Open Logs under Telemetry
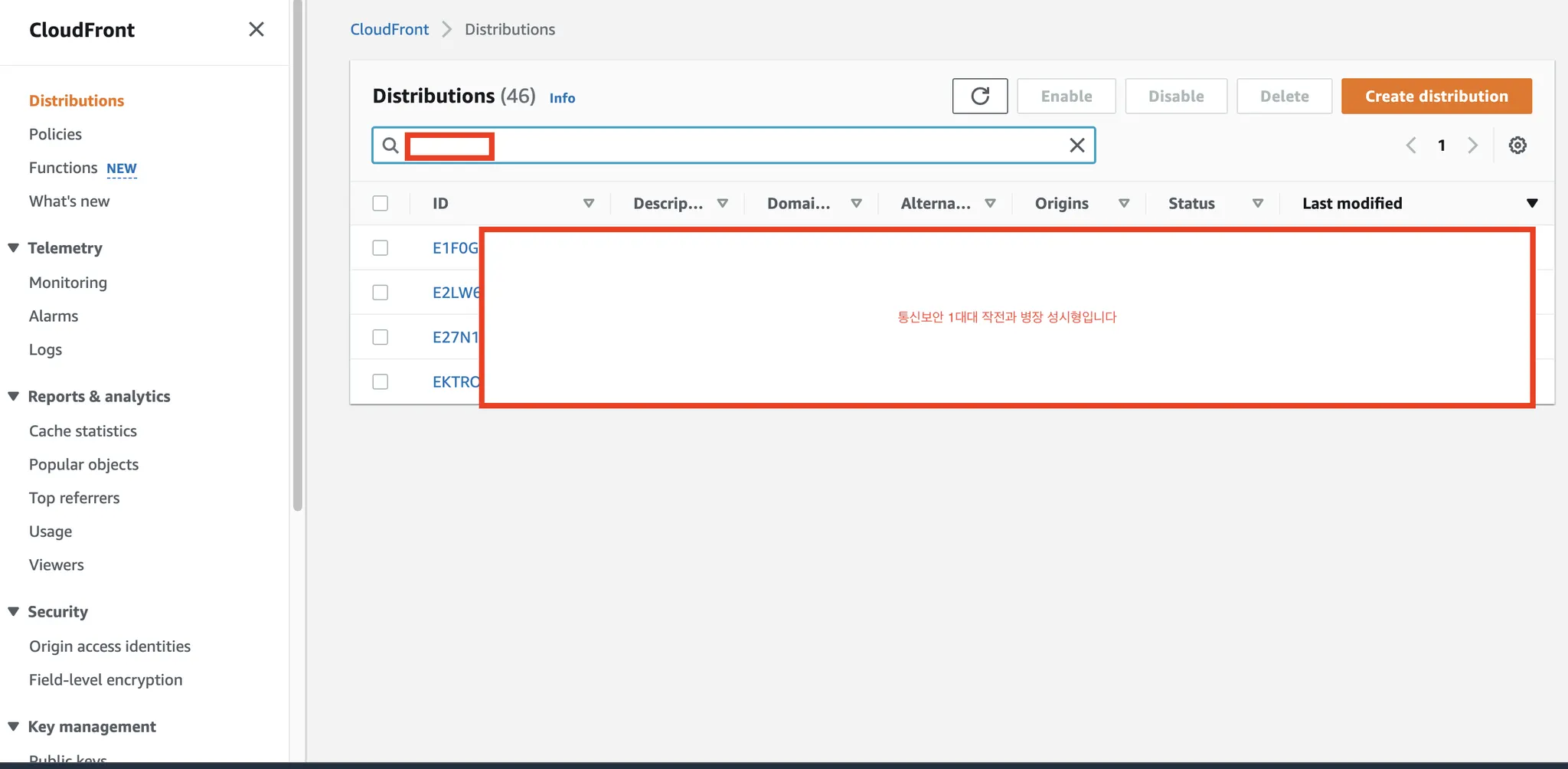The image size is (1568, 769). (45, 349)
